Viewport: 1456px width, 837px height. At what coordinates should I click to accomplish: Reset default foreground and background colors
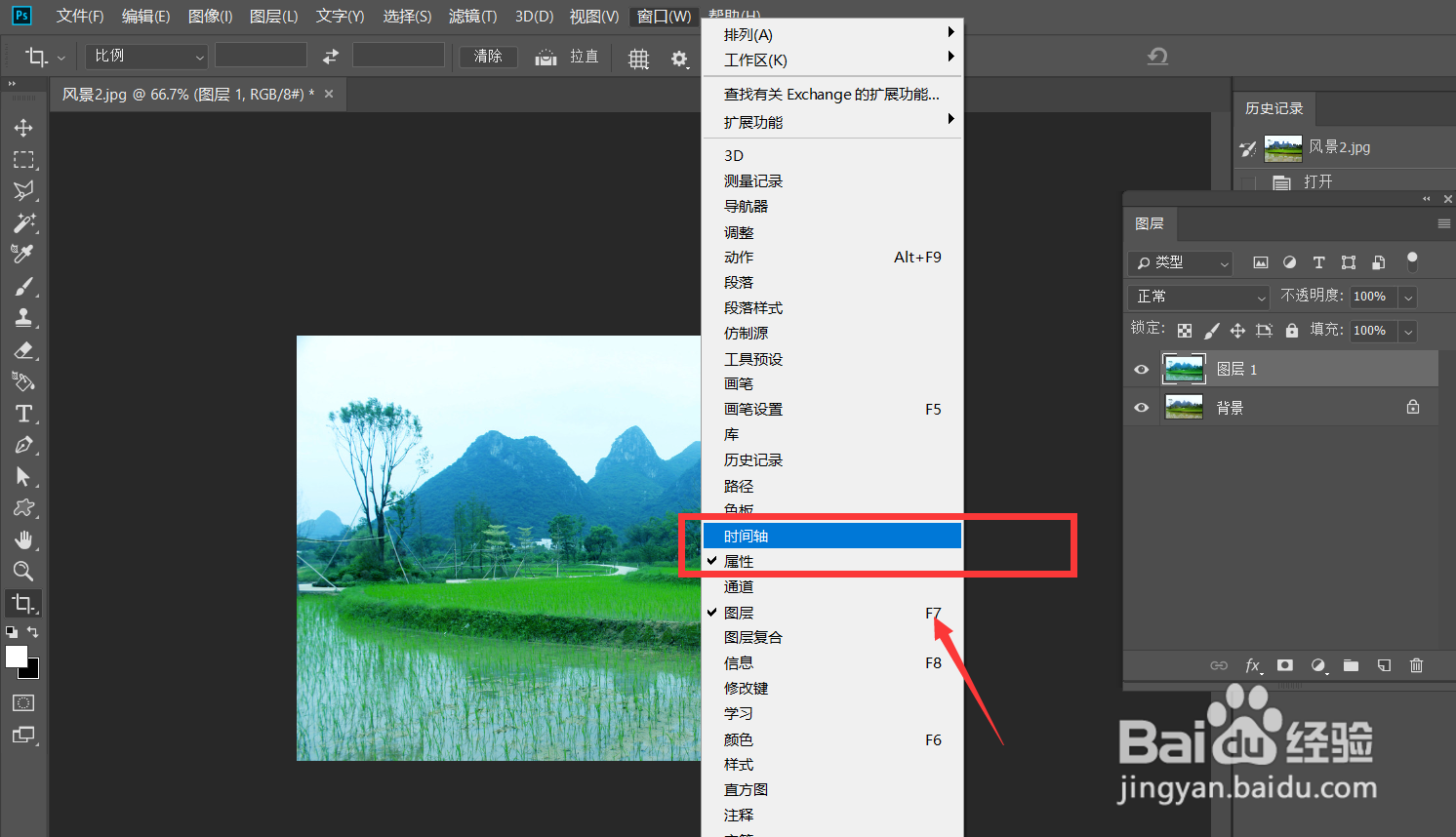[x=12, y=632]
